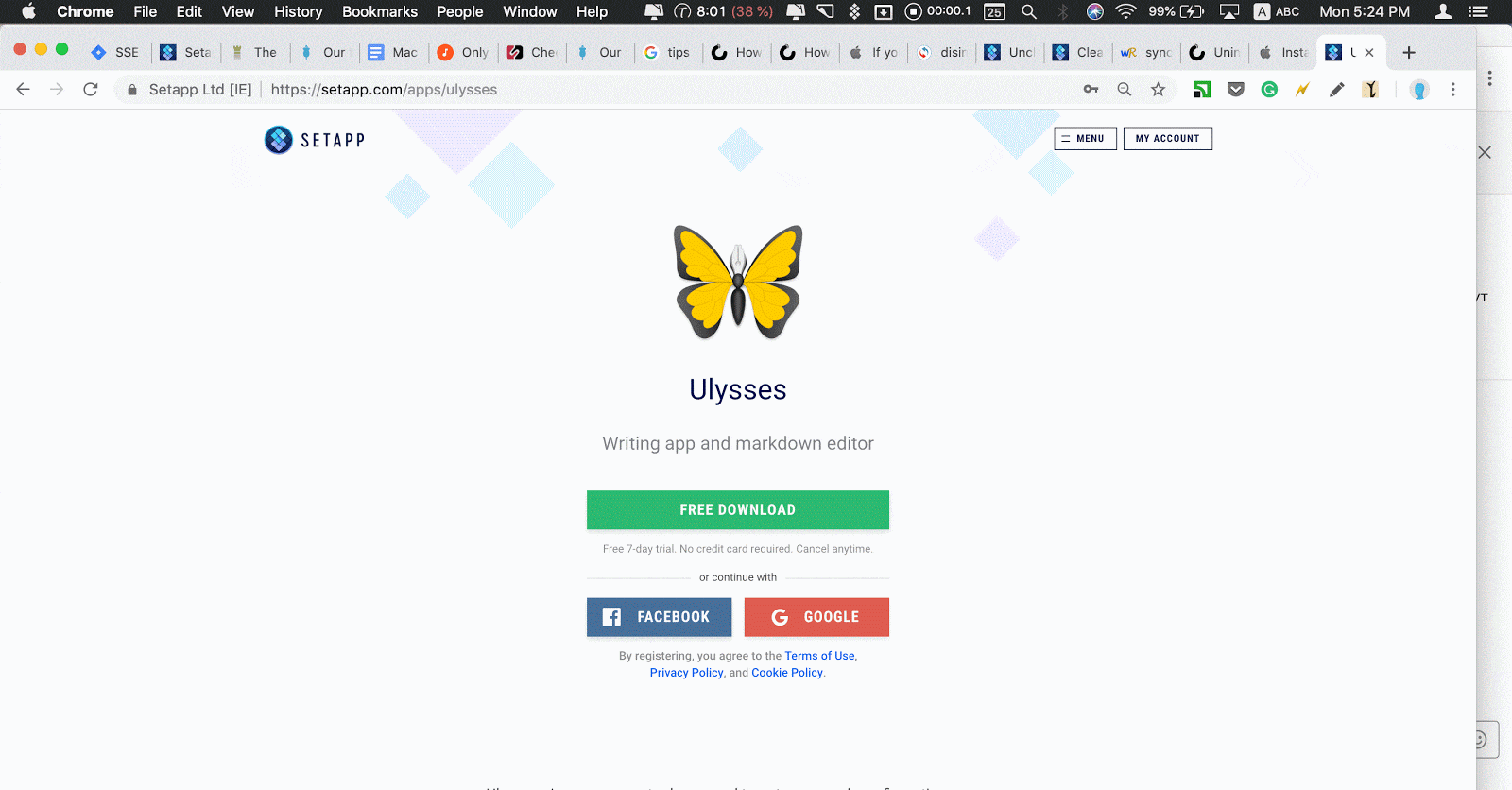The height and width of the screenshot is (790, 1512).
Task: Click the beige Y extension icon
Action: coord(1370,90)
